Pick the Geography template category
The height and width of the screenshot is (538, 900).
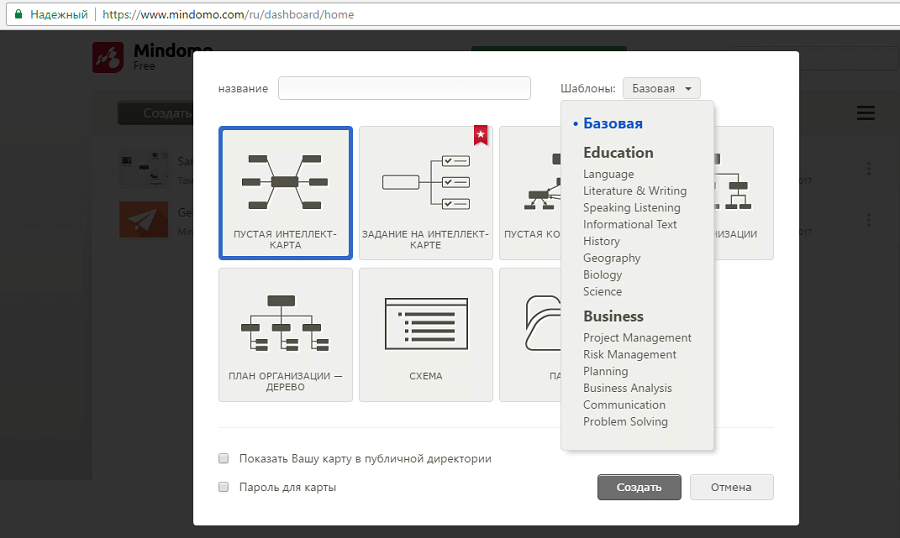612,258
